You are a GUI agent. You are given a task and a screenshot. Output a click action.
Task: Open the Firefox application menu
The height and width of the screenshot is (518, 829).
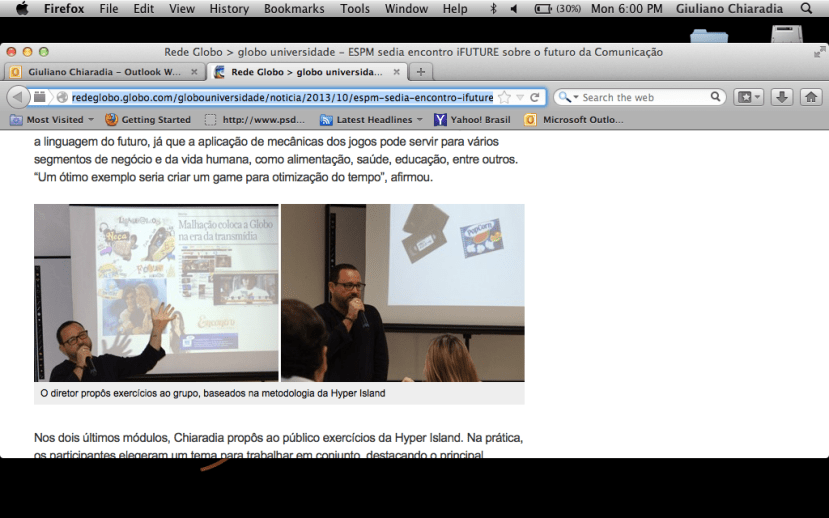coord(63,8)
